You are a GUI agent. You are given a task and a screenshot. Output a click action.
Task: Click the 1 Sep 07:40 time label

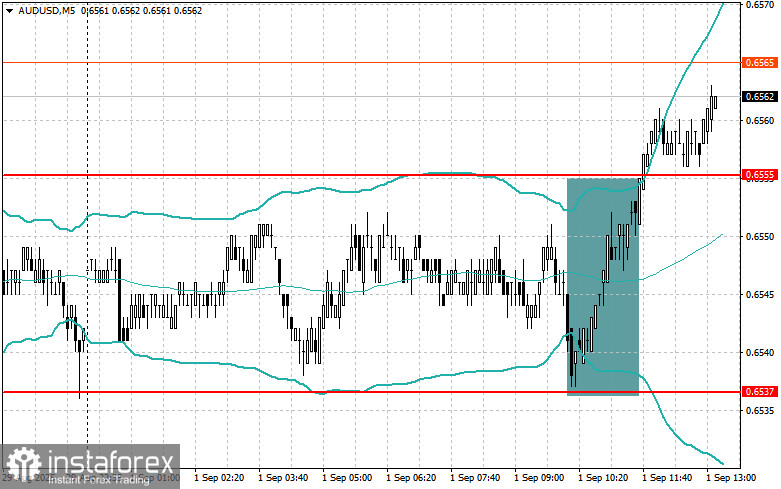point(475,478)
